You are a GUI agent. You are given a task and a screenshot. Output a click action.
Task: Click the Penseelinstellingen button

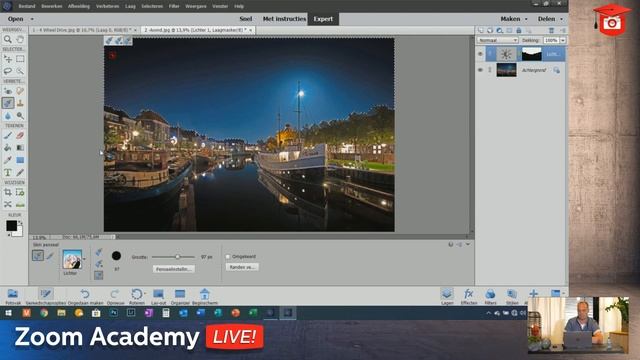pyautogui.click(x=174, y=269)
